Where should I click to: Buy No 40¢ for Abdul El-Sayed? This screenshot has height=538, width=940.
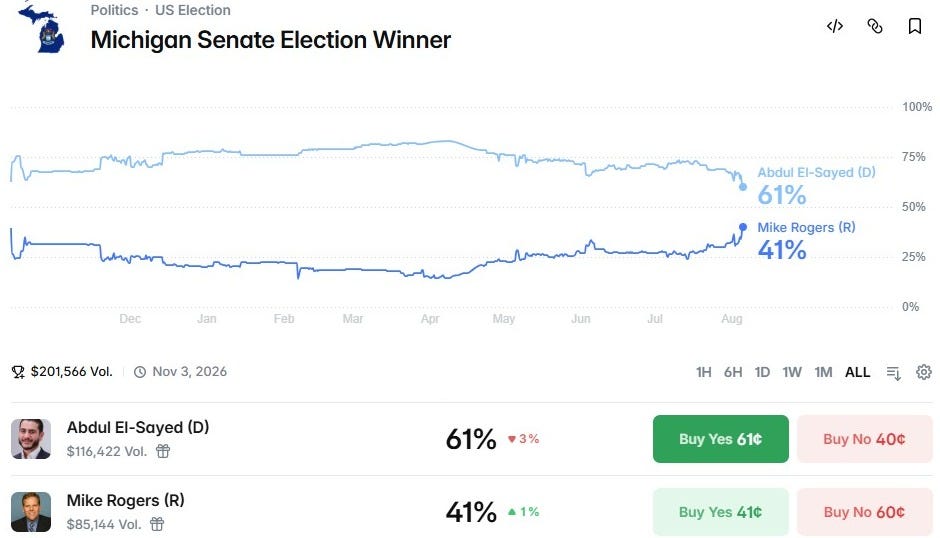pos(864,439)
